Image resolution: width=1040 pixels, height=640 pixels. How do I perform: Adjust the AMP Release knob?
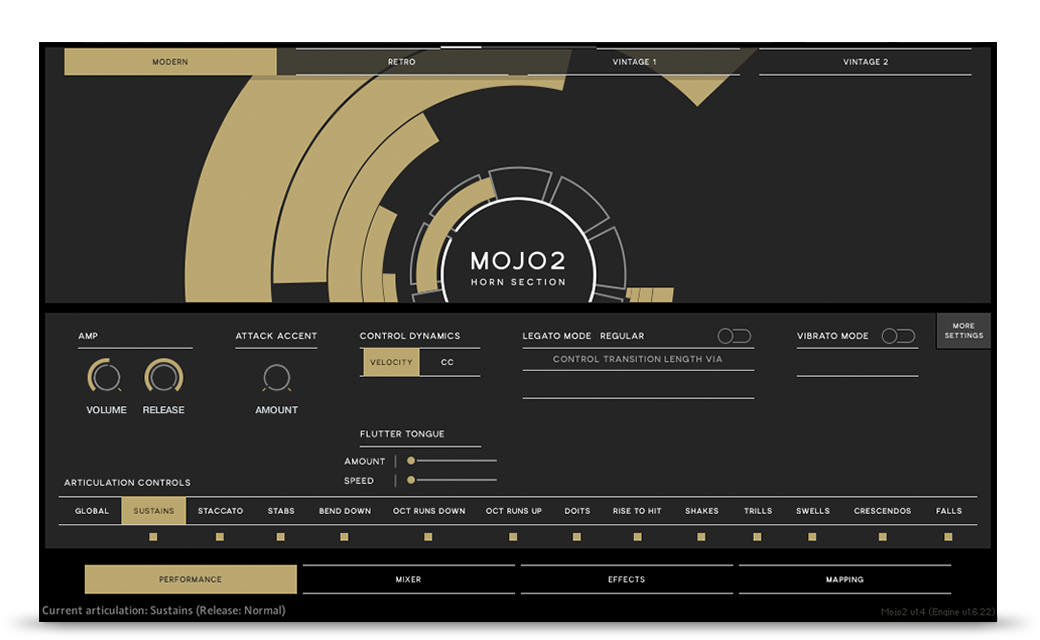pyautogui.click(x=163, y=377)
